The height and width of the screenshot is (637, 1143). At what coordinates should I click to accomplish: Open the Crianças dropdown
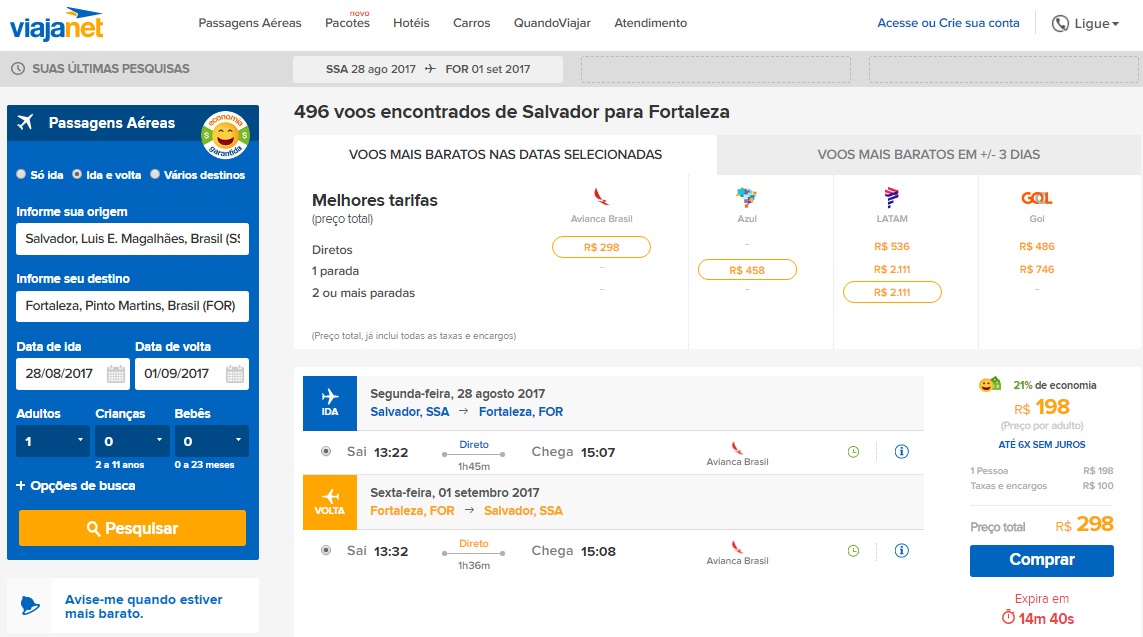[132, 441]
